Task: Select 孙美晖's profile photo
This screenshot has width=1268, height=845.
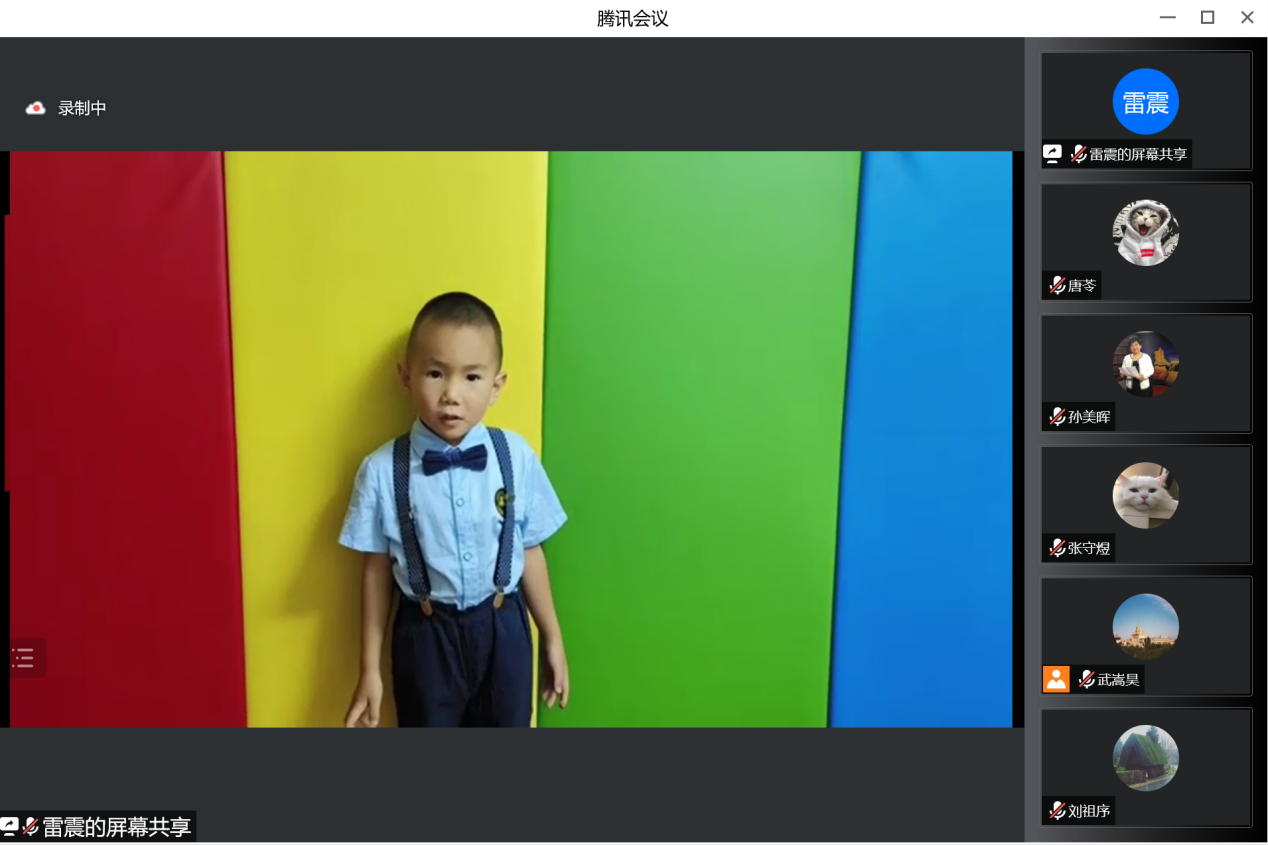Action: [1145, 363]
